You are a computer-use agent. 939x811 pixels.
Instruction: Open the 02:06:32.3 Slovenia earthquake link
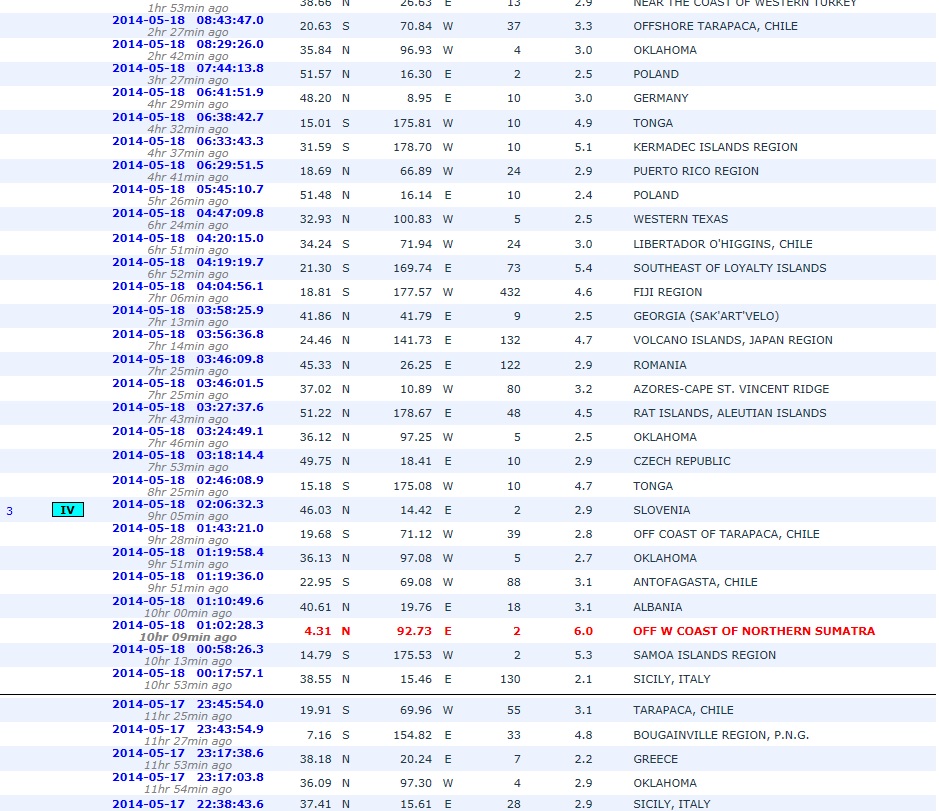187,504
